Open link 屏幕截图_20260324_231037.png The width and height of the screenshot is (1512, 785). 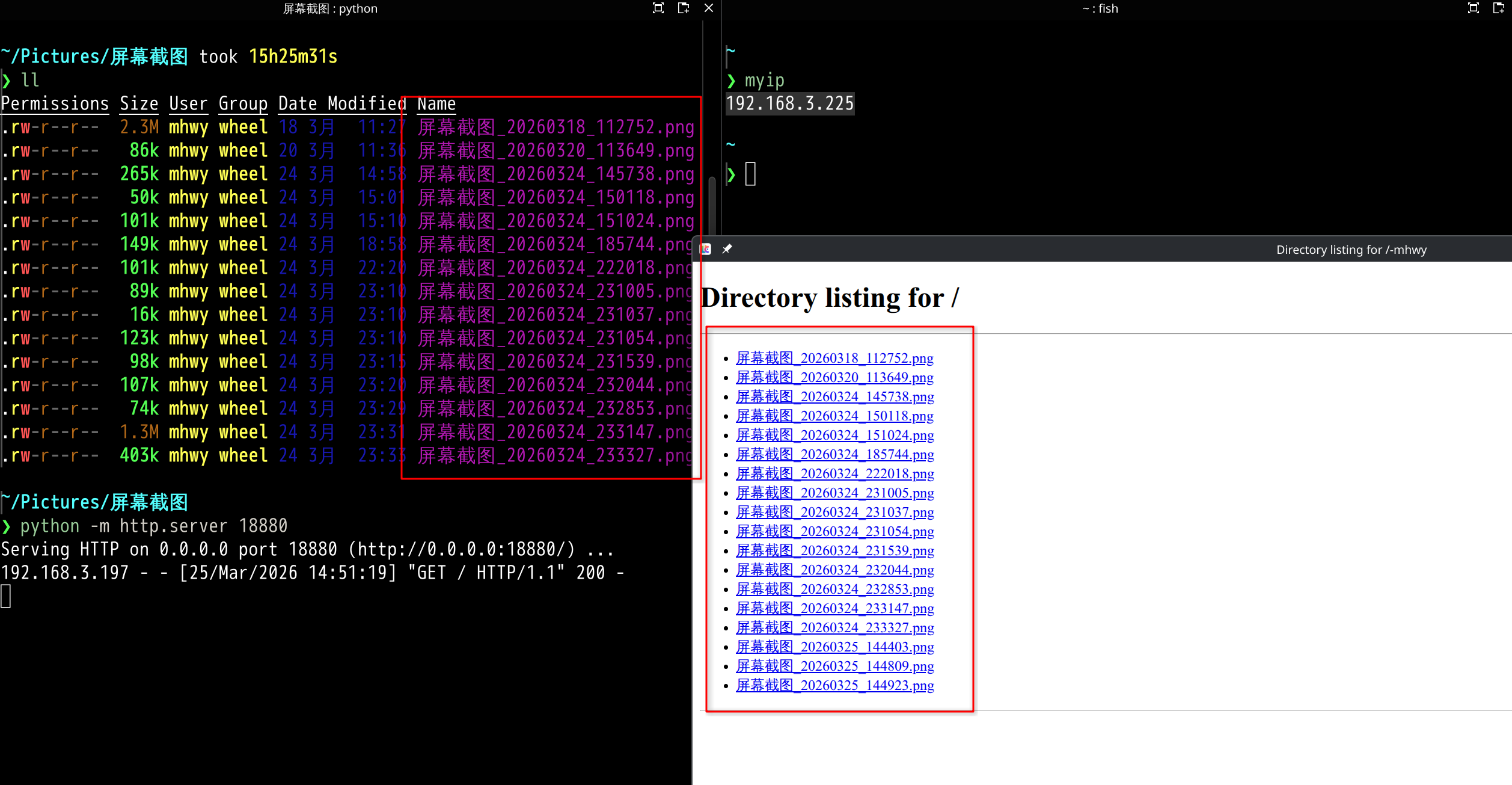(x=834, y=513)
